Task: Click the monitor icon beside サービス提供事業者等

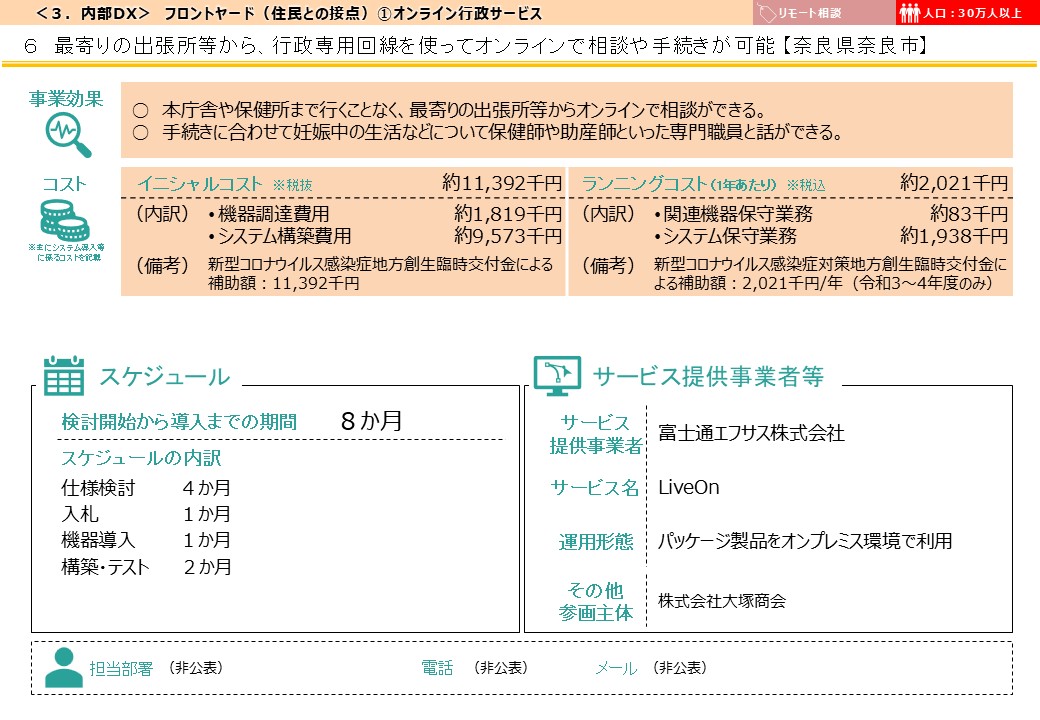Action: tap(557, 375)
